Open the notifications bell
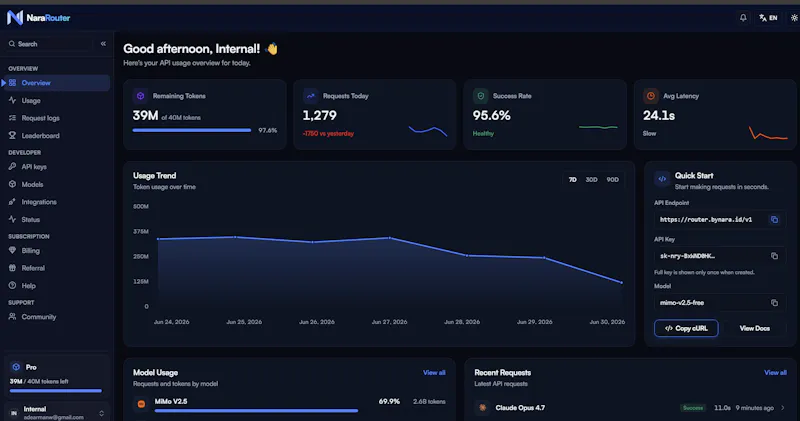 pos(743,18)
